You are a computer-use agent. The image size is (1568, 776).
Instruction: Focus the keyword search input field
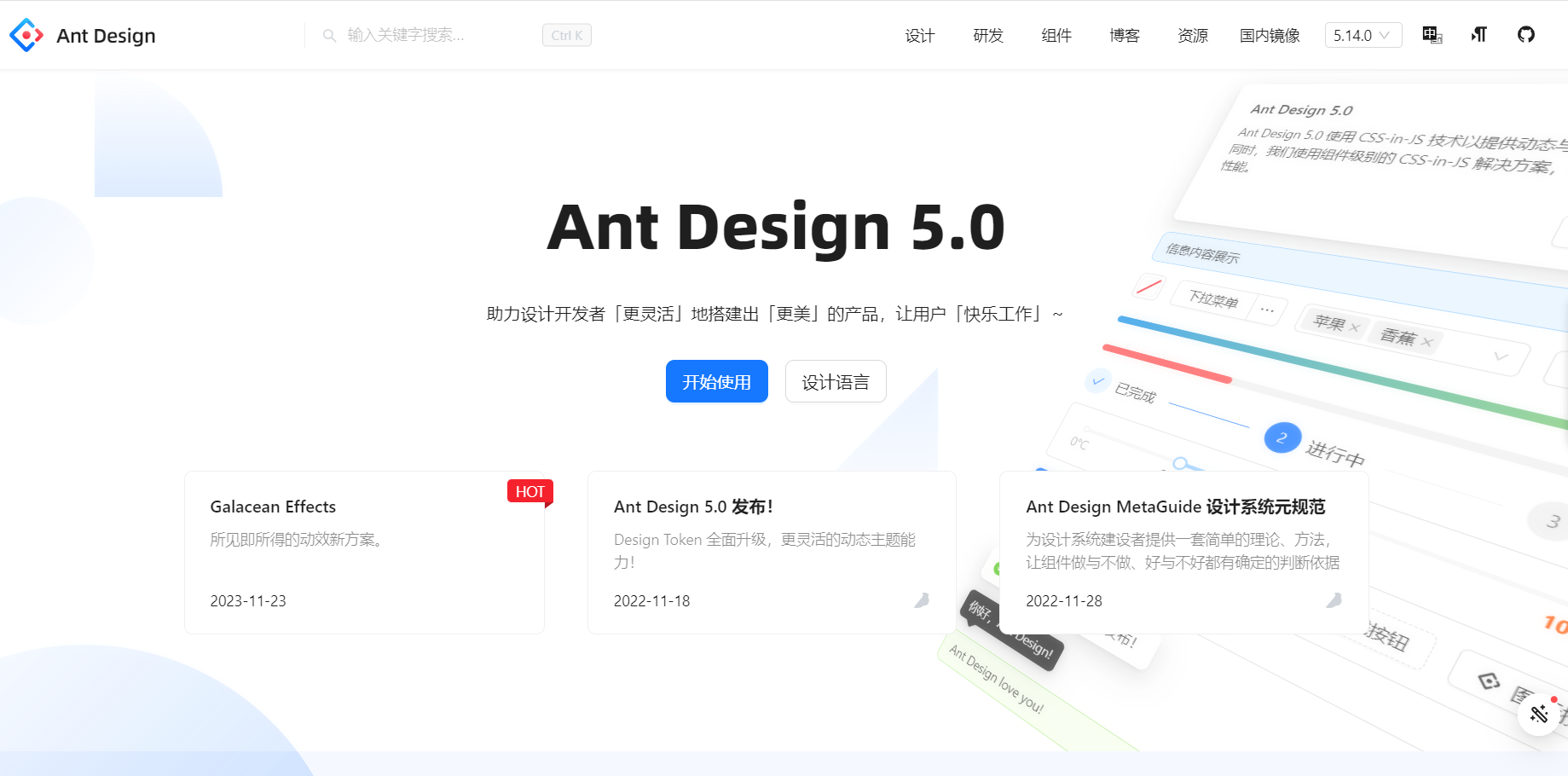click(x=439, y=35)
